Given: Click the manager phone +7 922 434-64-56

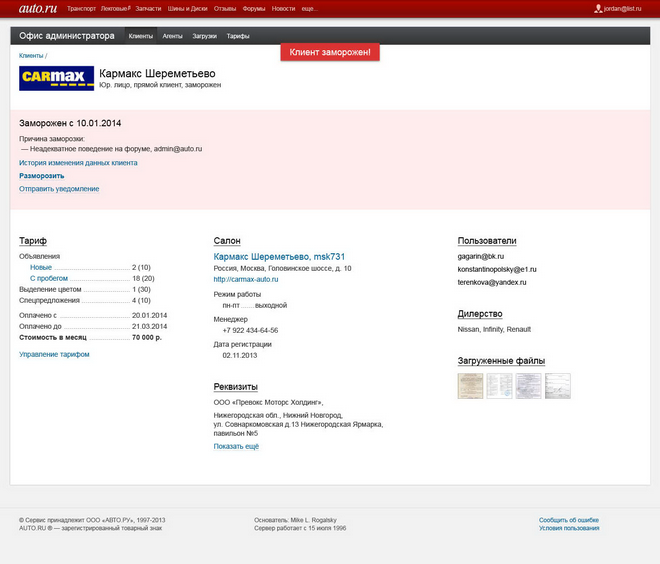Looking at the screenshot, I should click(x=250, y=330).
